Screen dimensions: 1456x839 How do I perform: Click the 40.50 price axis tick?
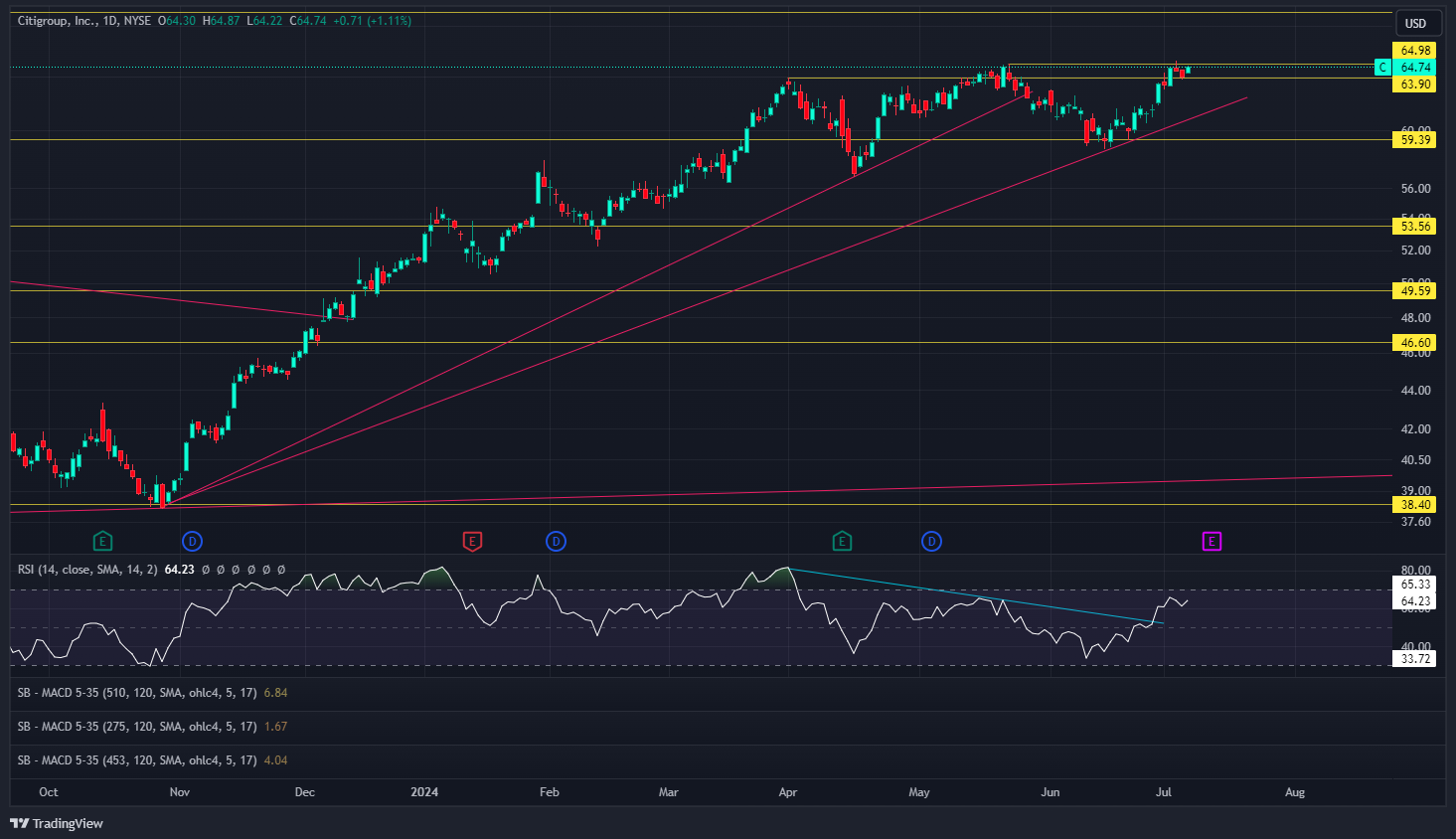click(1415, 460)
